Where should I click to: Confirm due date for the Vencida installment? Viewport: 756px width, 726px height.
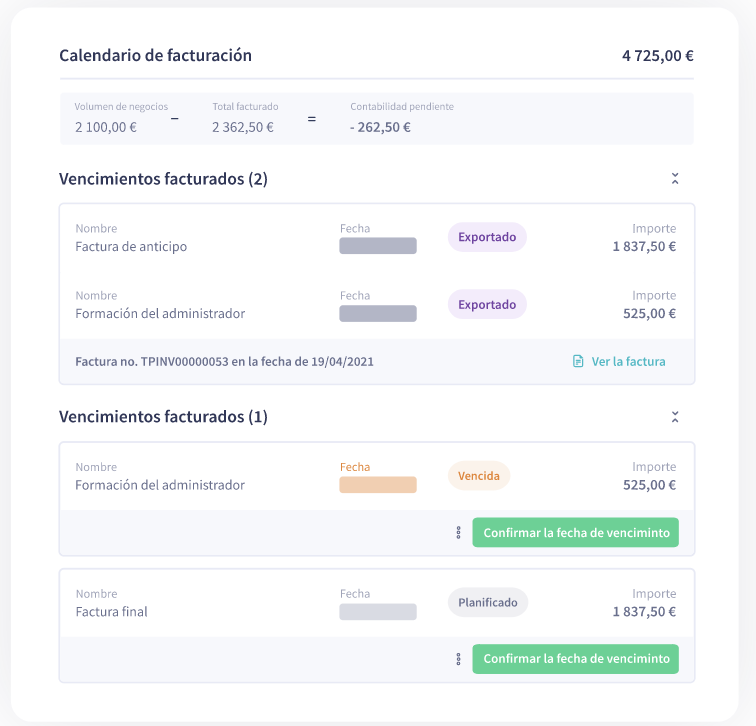tap(575, 533)
